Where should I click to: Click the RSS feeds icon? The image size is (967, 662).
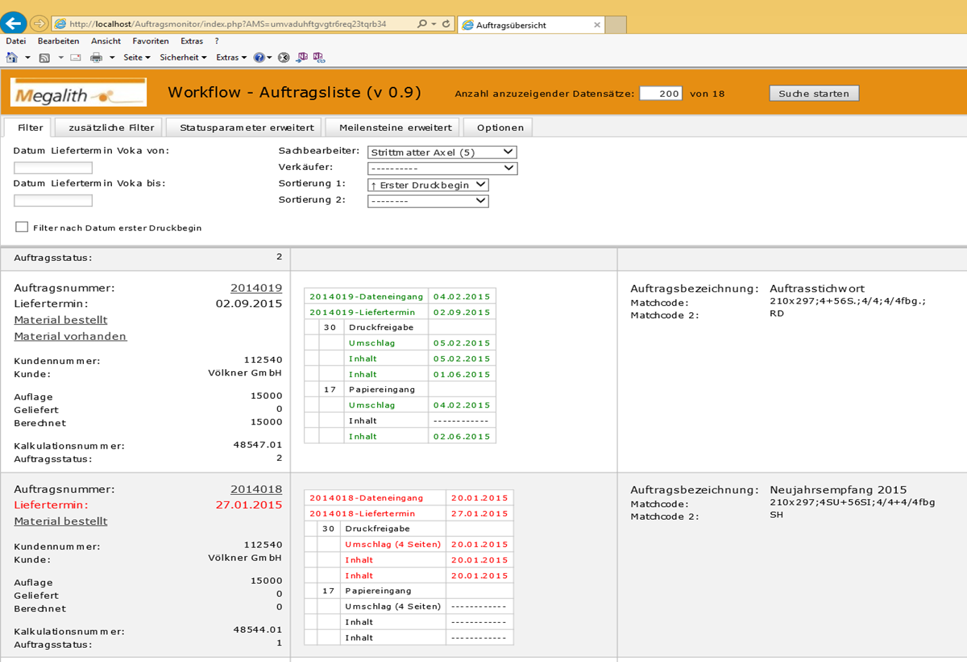point(44,58)
